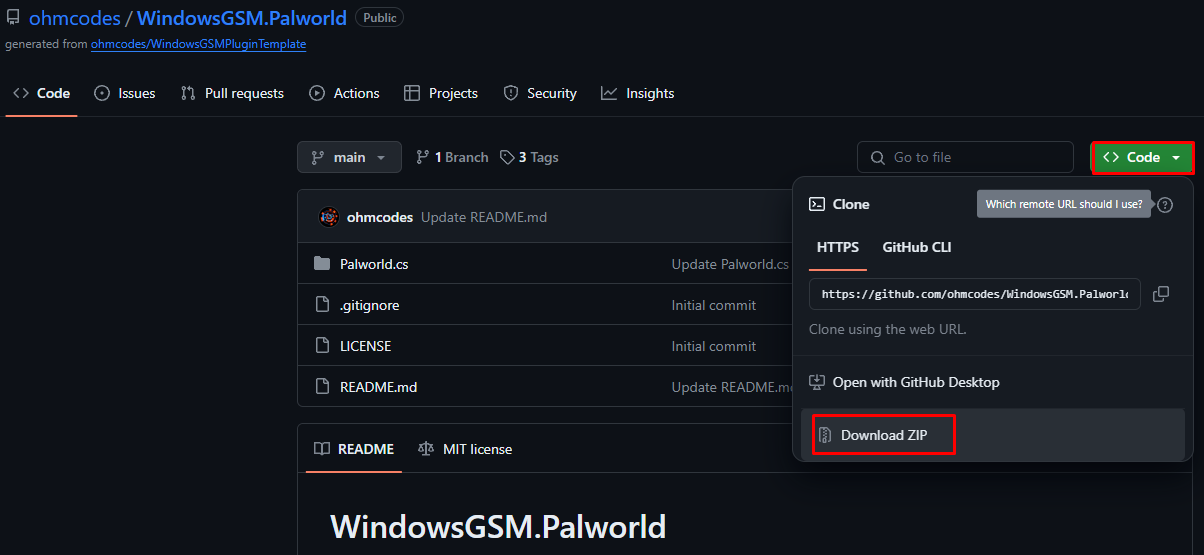Open the Issues tab
The width and height of the screenshot is (1204, 555).
125,93
